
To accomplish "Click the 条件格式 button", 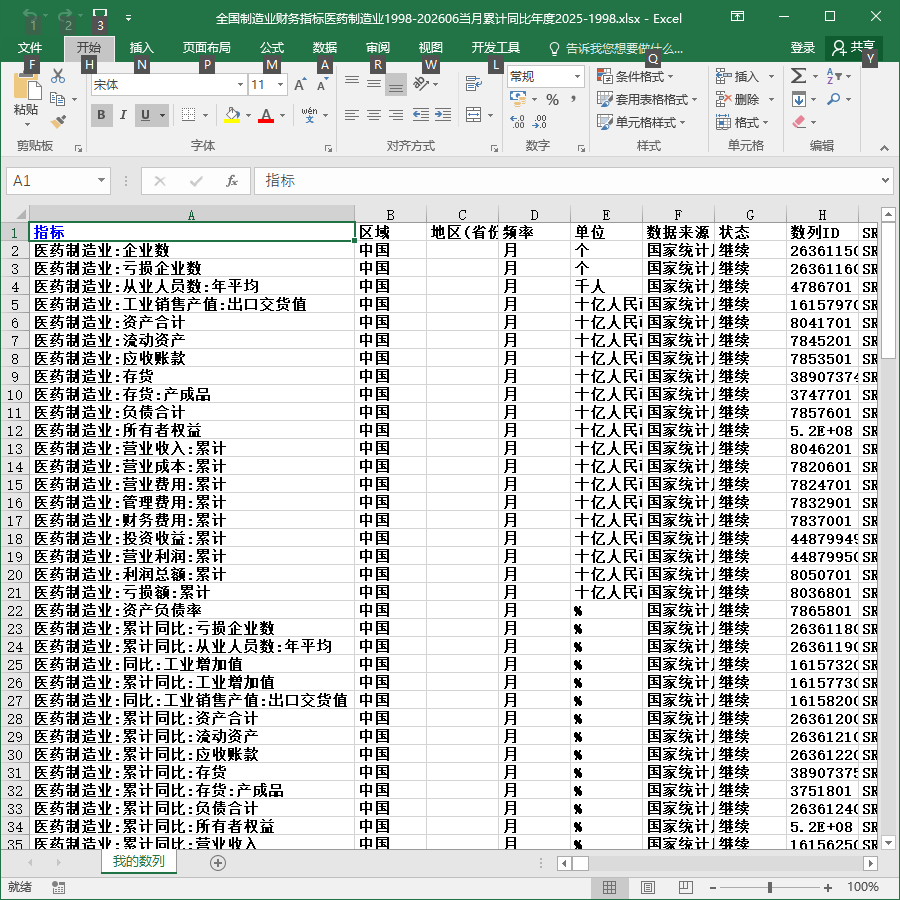I will pos(635,76).
